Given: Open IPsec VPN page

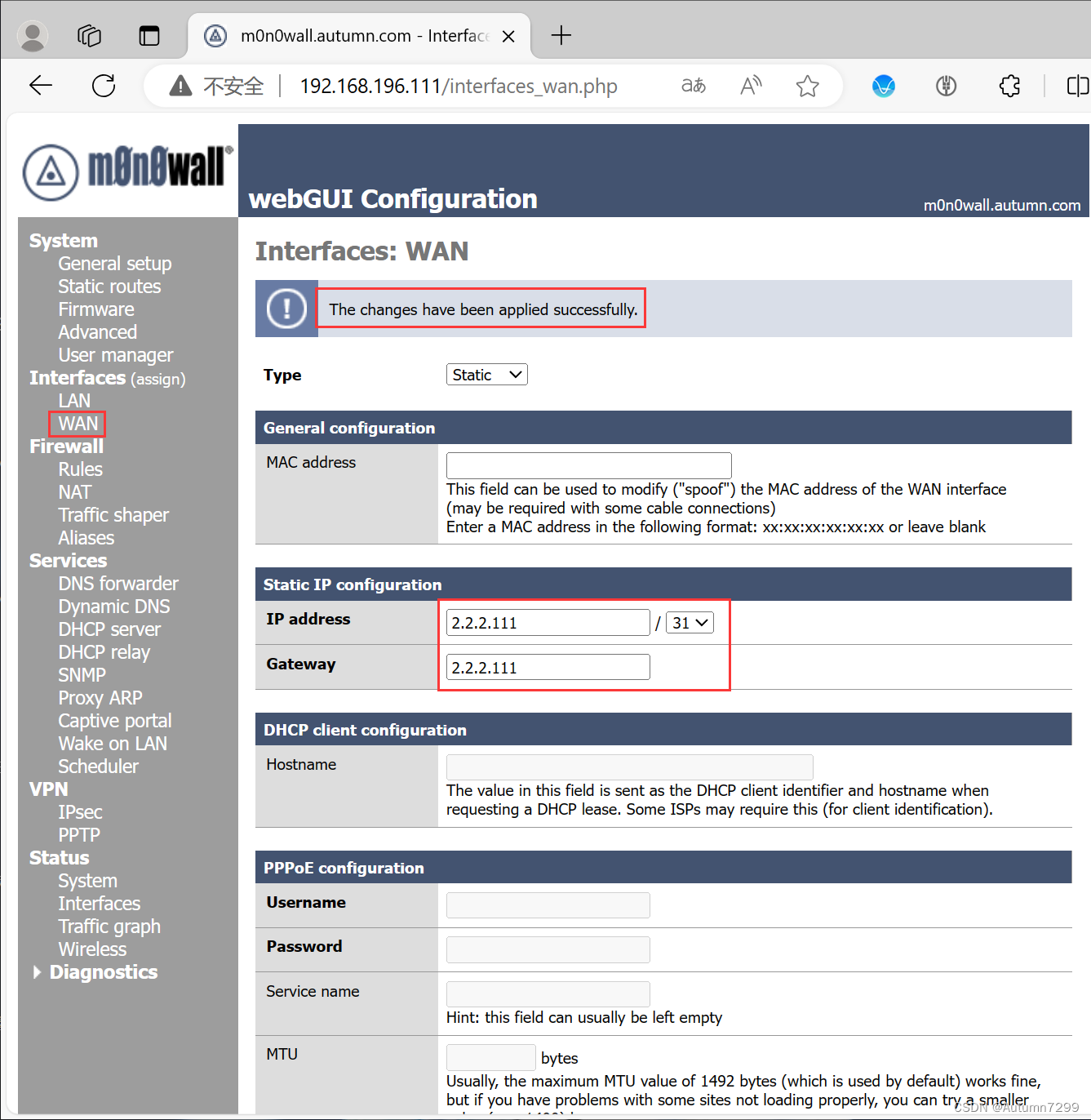Looking at the screenshot, I should (80, 812).
